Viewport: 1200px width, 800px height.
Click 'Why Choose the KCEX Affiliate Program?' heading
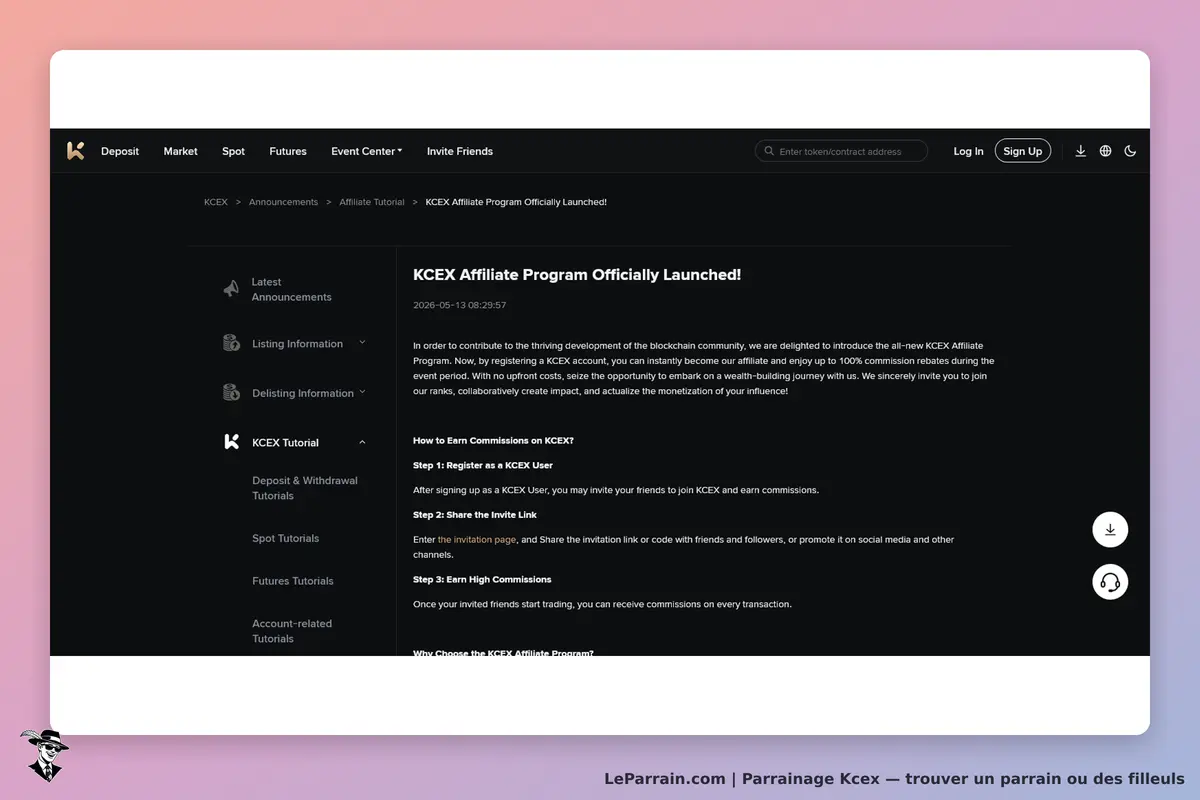point(503,652)
